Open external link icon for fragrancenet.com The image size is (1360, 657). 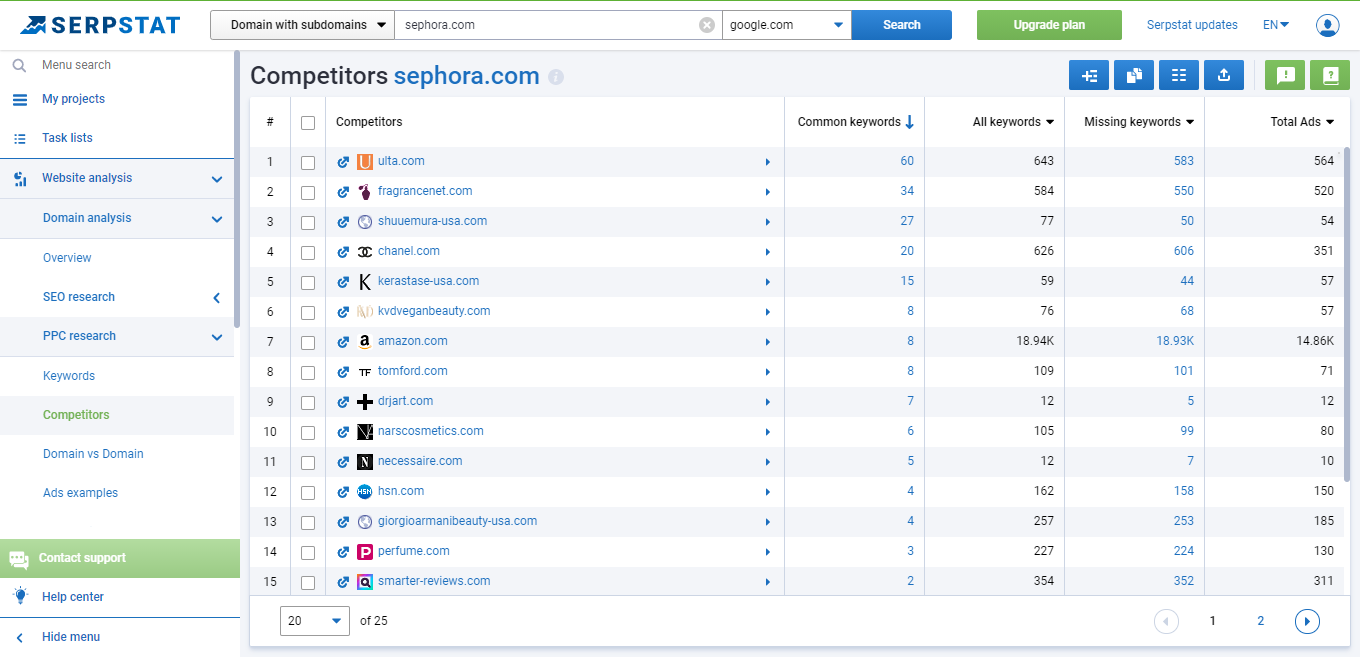click(343, 192)
